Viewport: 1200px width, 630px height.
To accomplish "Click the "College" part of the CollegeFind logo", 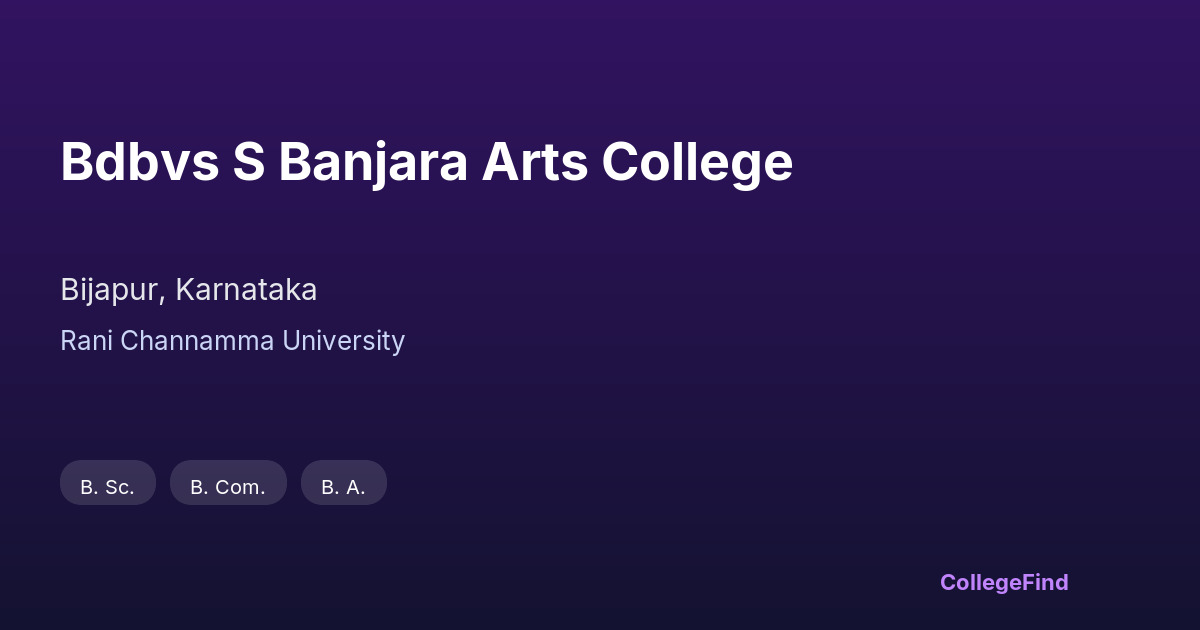I will pyautogui.click(x=982, y=582).
